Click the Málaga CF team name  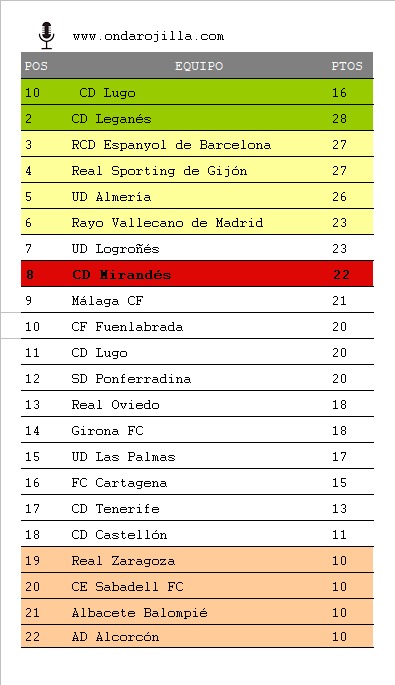pos(107,301)
